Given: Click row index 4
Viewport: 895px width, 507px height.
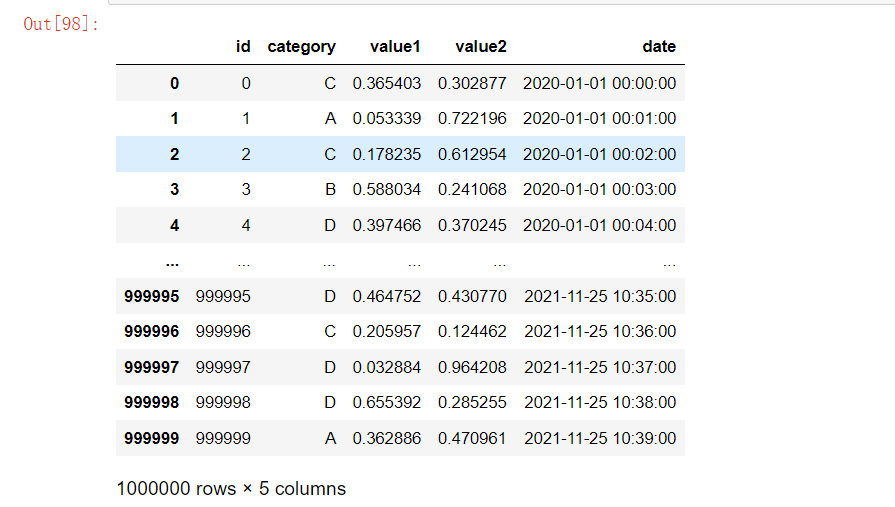Looking at the screenshot, I should pyautogui.click(x=175, y=225).
